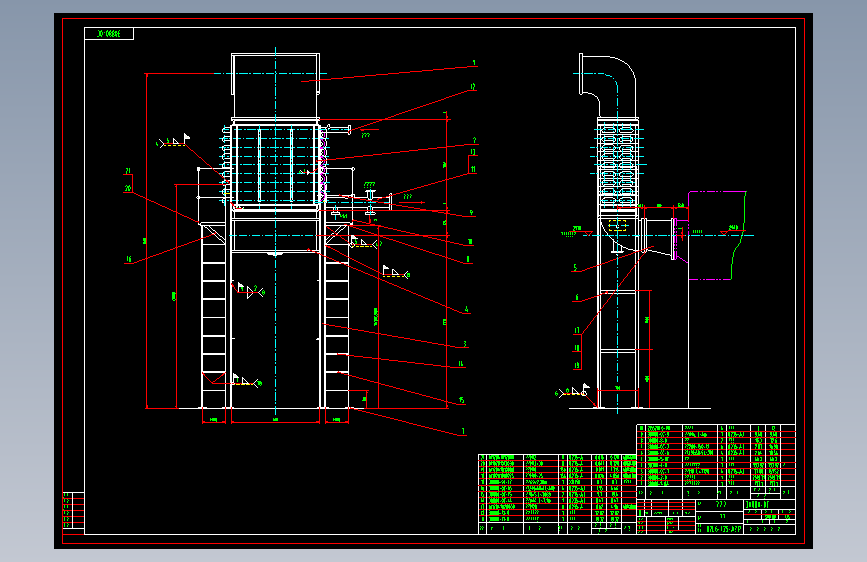The height and width of the screenshot is (562, 867).
Task: Select the weld symbol at the side view base
Action: [x=572, y=392]
